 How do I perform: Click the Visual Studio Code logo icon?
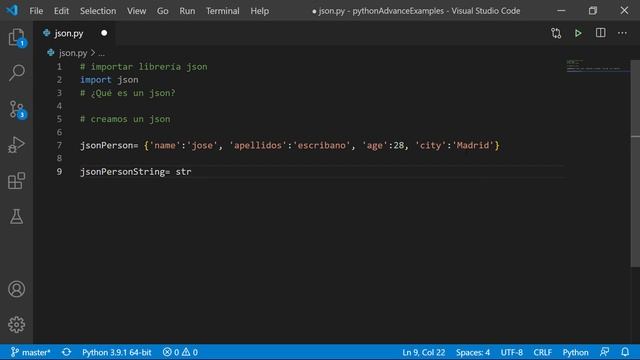point(12,10)
